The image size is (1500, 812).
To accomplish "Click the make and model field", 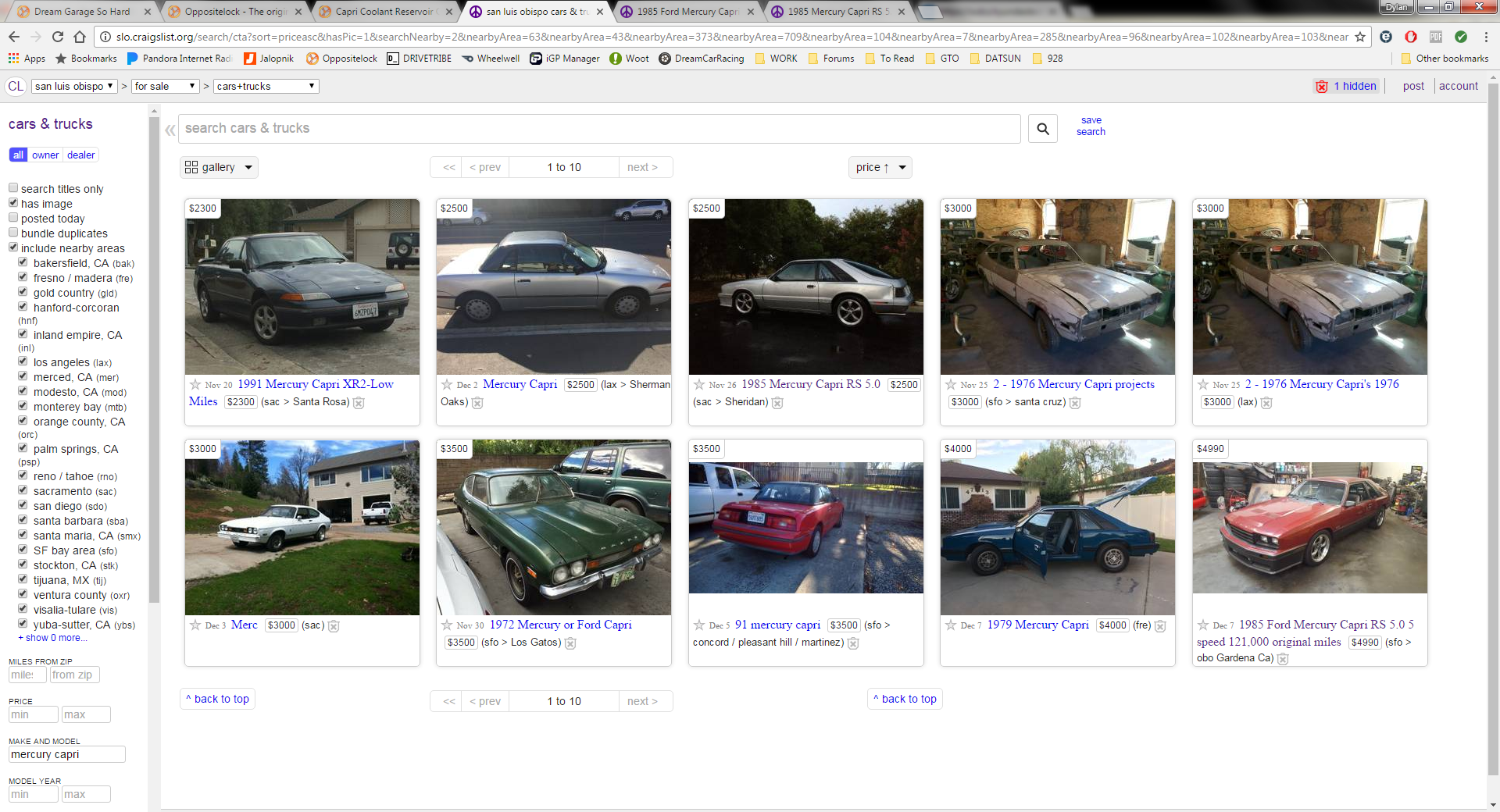I will (x=66, y=754).
